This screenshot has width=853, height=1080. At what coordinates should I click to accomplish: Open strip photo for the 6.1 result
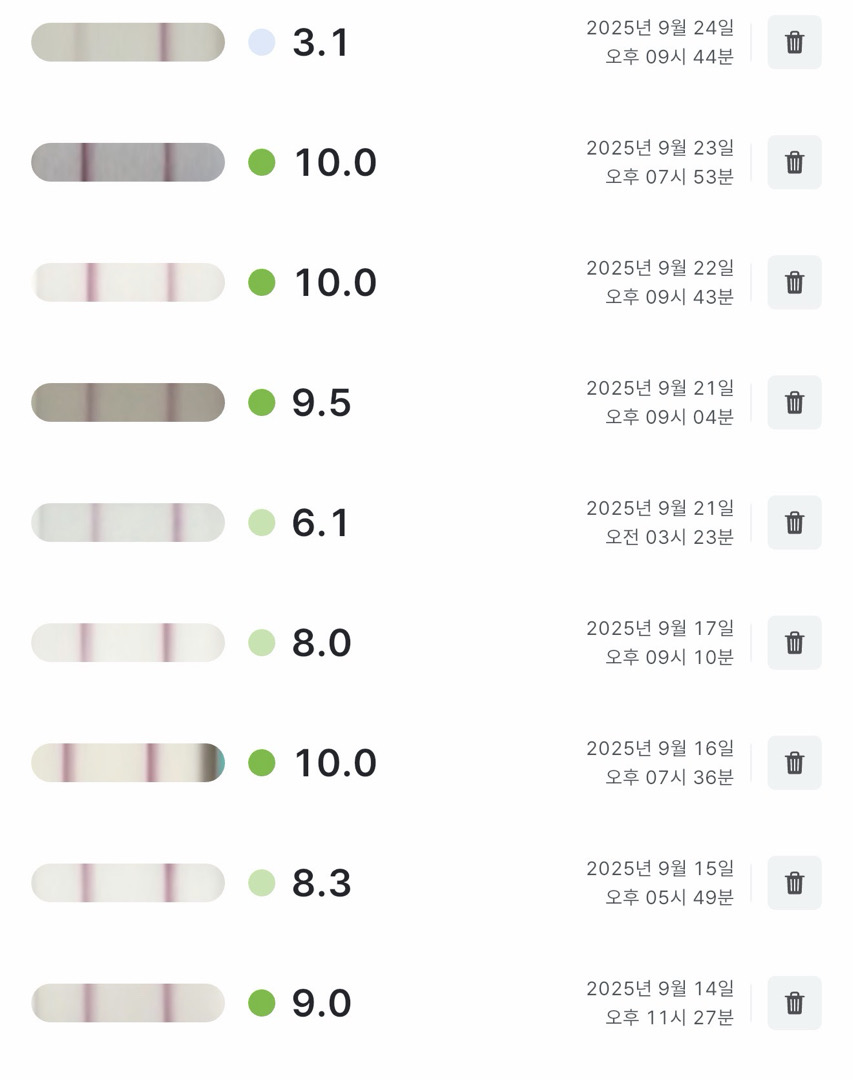pos(128,523)
